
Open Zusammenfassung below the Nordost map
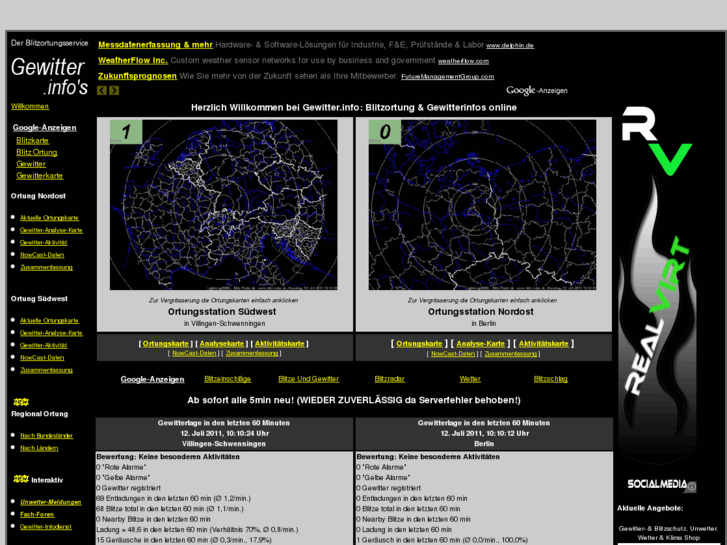pos(510,353)
